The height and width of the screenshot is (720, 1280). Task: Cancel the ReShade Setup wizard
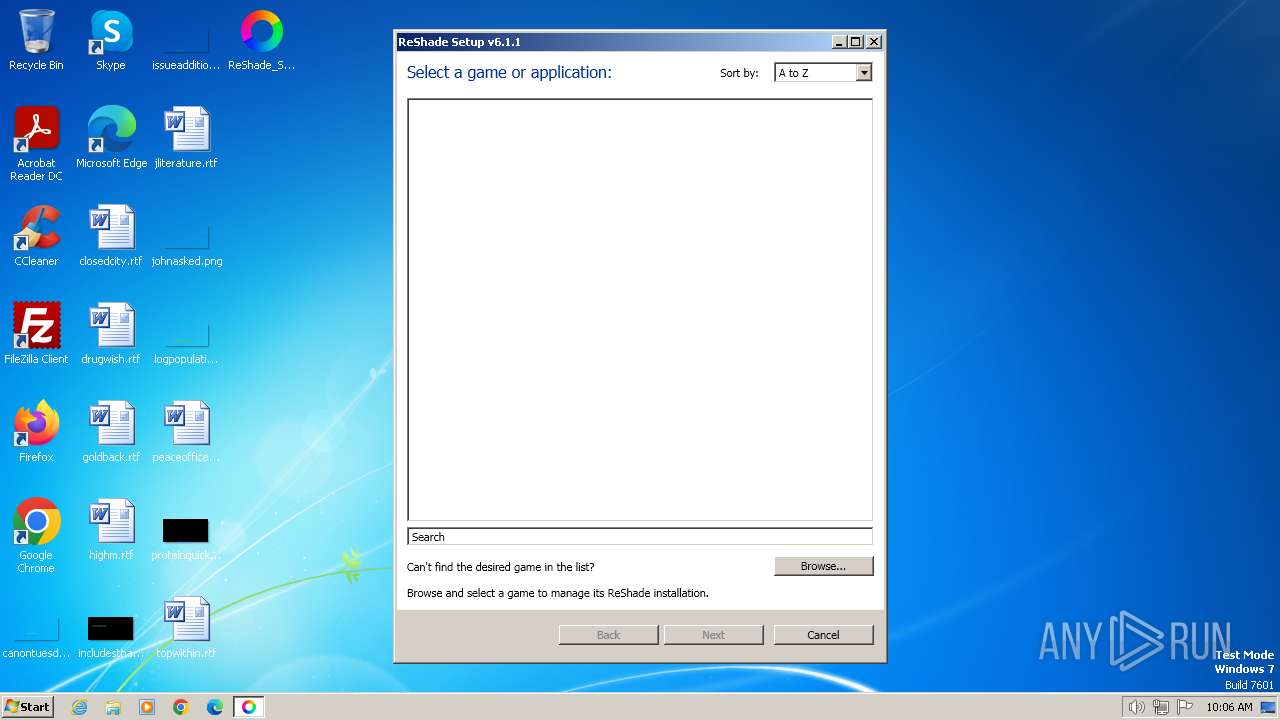823,635
